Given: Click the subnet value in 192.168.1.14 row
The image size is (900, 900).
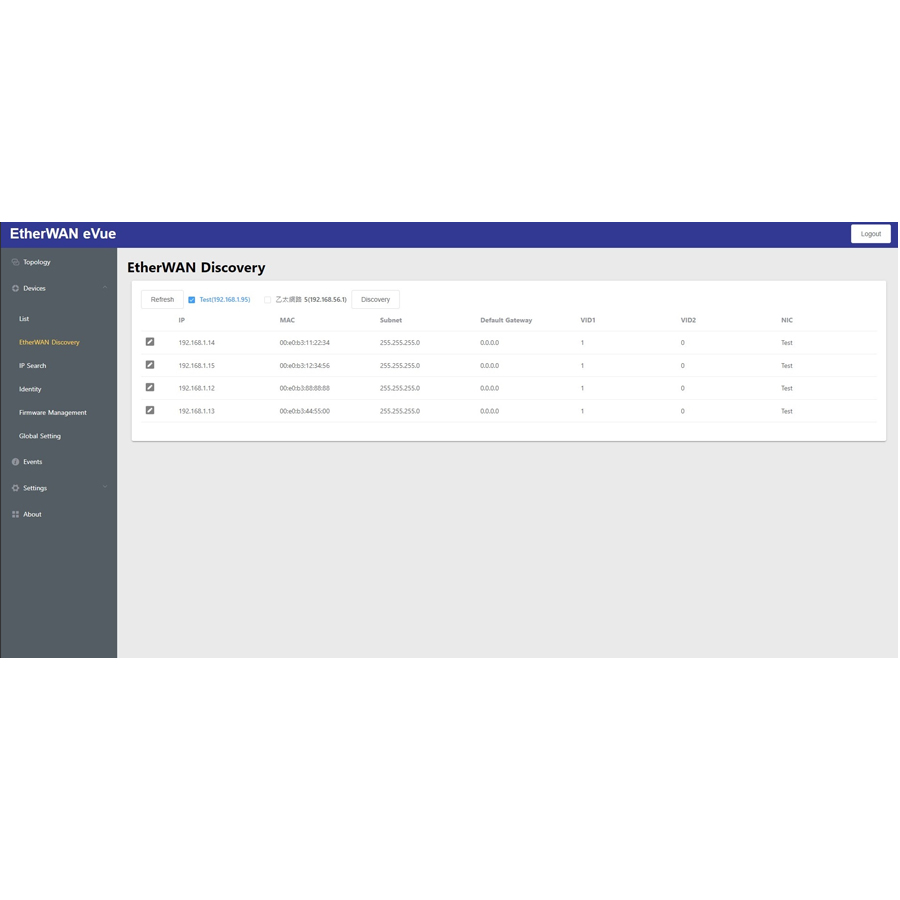Looking at the screenshot, I should pyautogui.click(x=400, y=343).
